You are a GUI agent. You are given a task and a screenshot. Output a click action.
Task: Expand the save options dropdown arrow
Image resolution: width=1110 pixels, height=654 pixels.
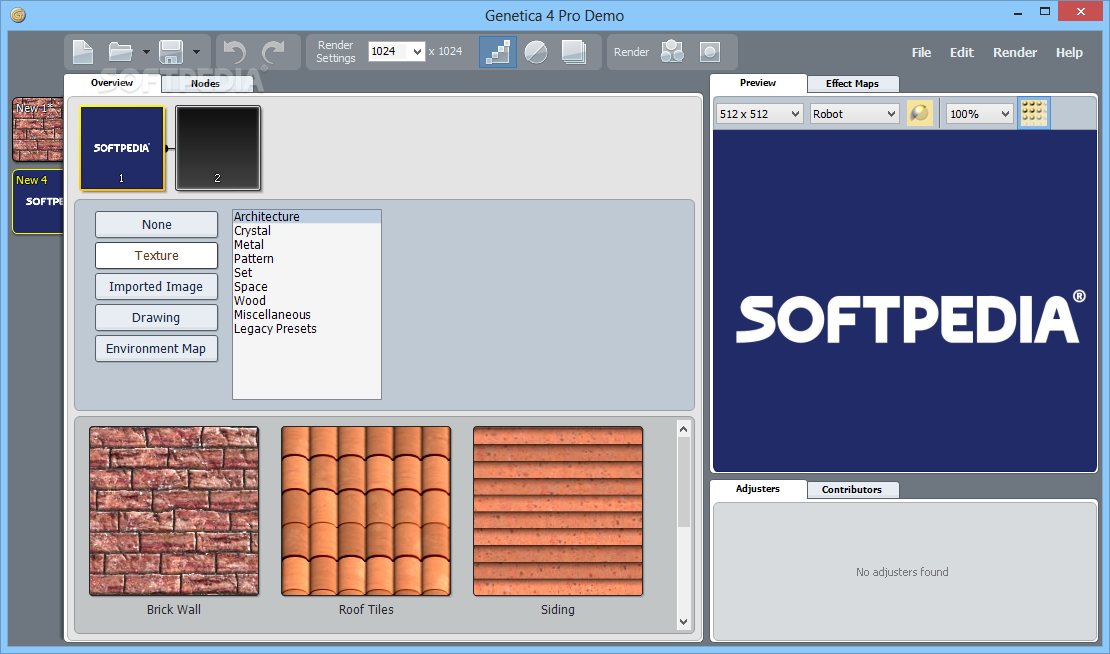[x=196, y=52]
